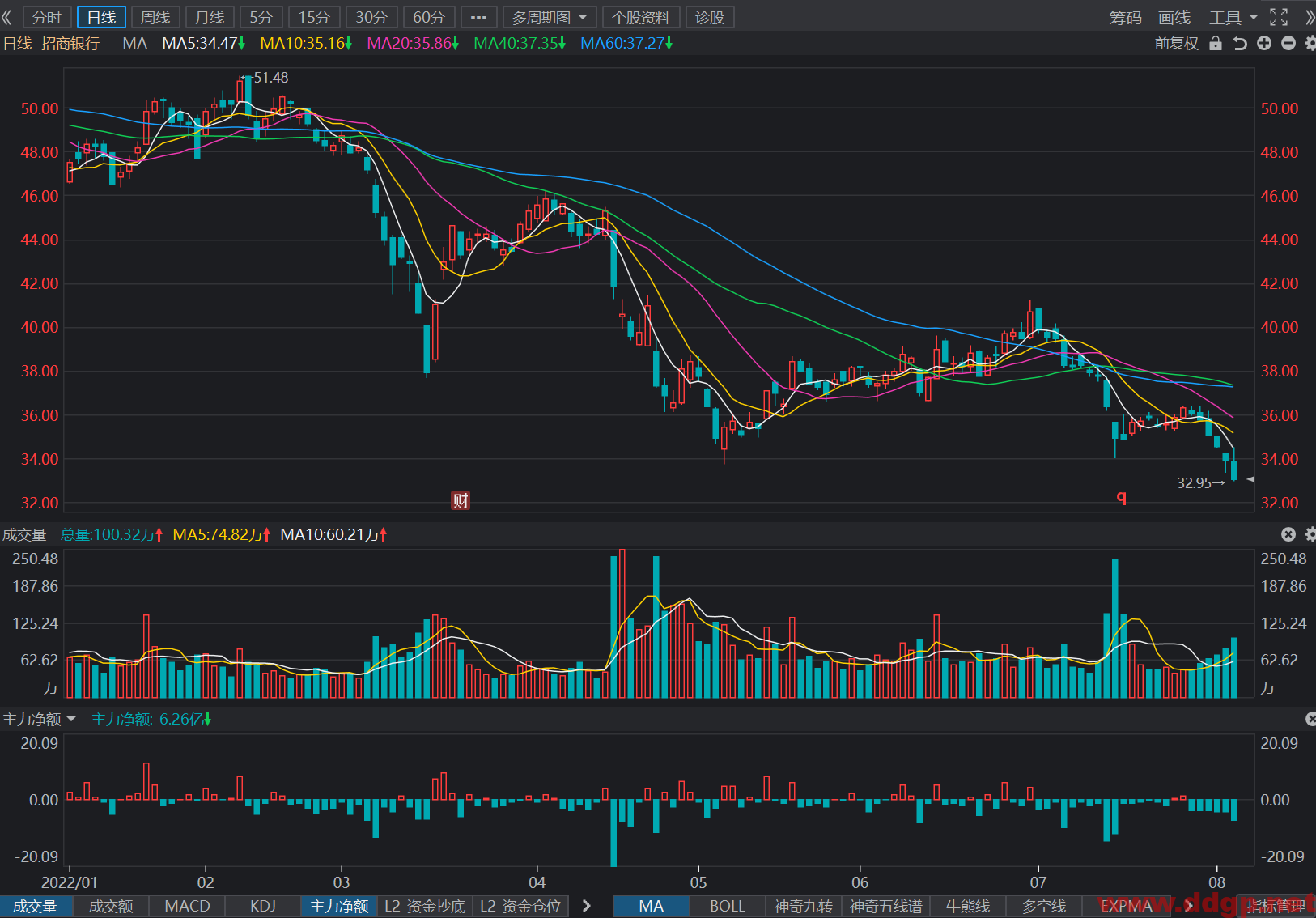The width and height of the screenshot is (1316, 918).
Task: Click MA60:37.27 value label
Action: point(626,43)
